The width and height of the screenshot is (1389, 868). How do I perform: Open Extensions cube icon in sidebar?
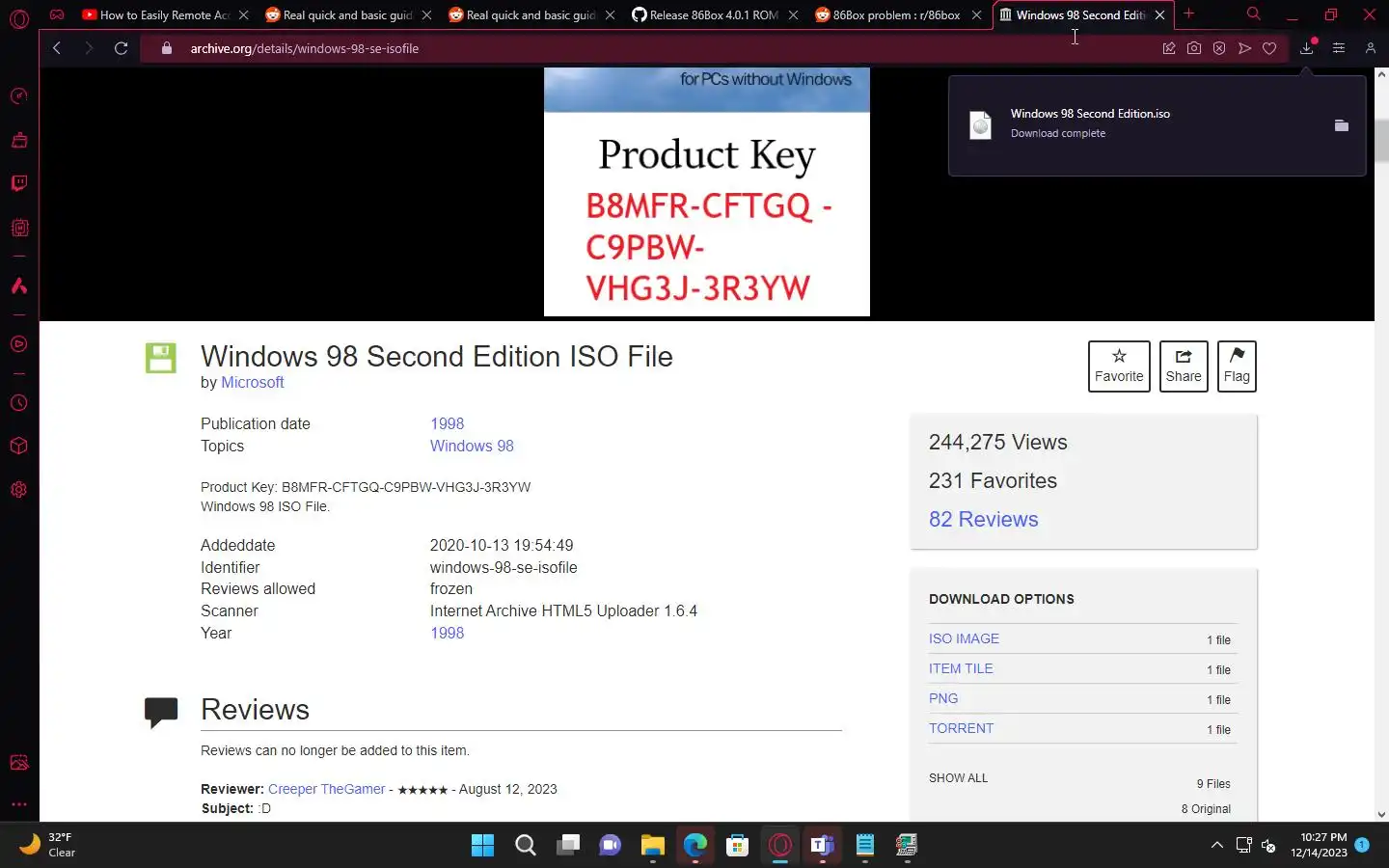[18, 446]
